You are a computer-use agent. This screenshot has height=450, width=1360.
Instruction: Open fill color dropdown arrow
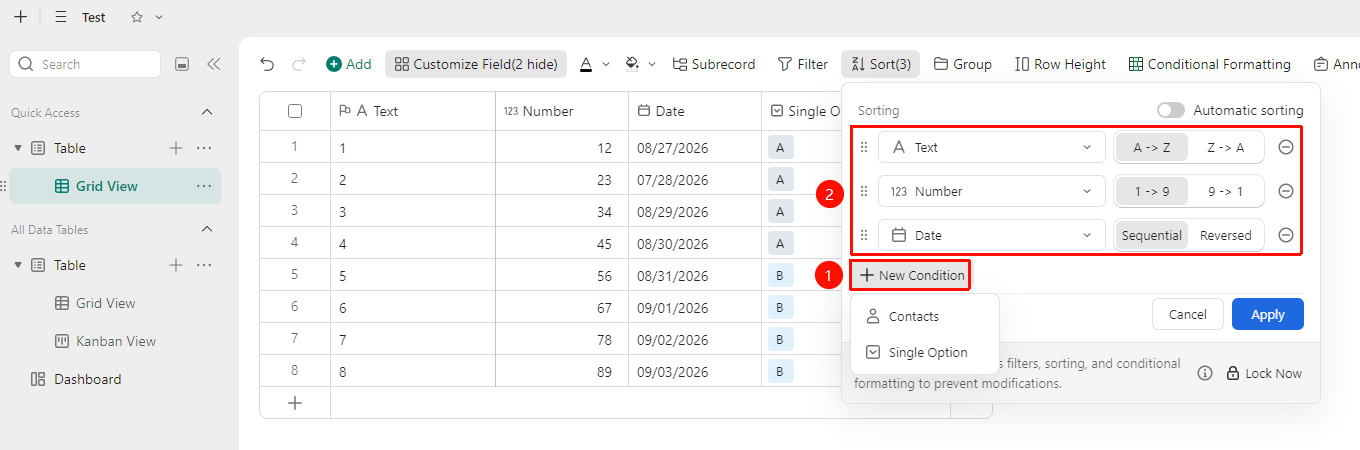click(653, 64)
